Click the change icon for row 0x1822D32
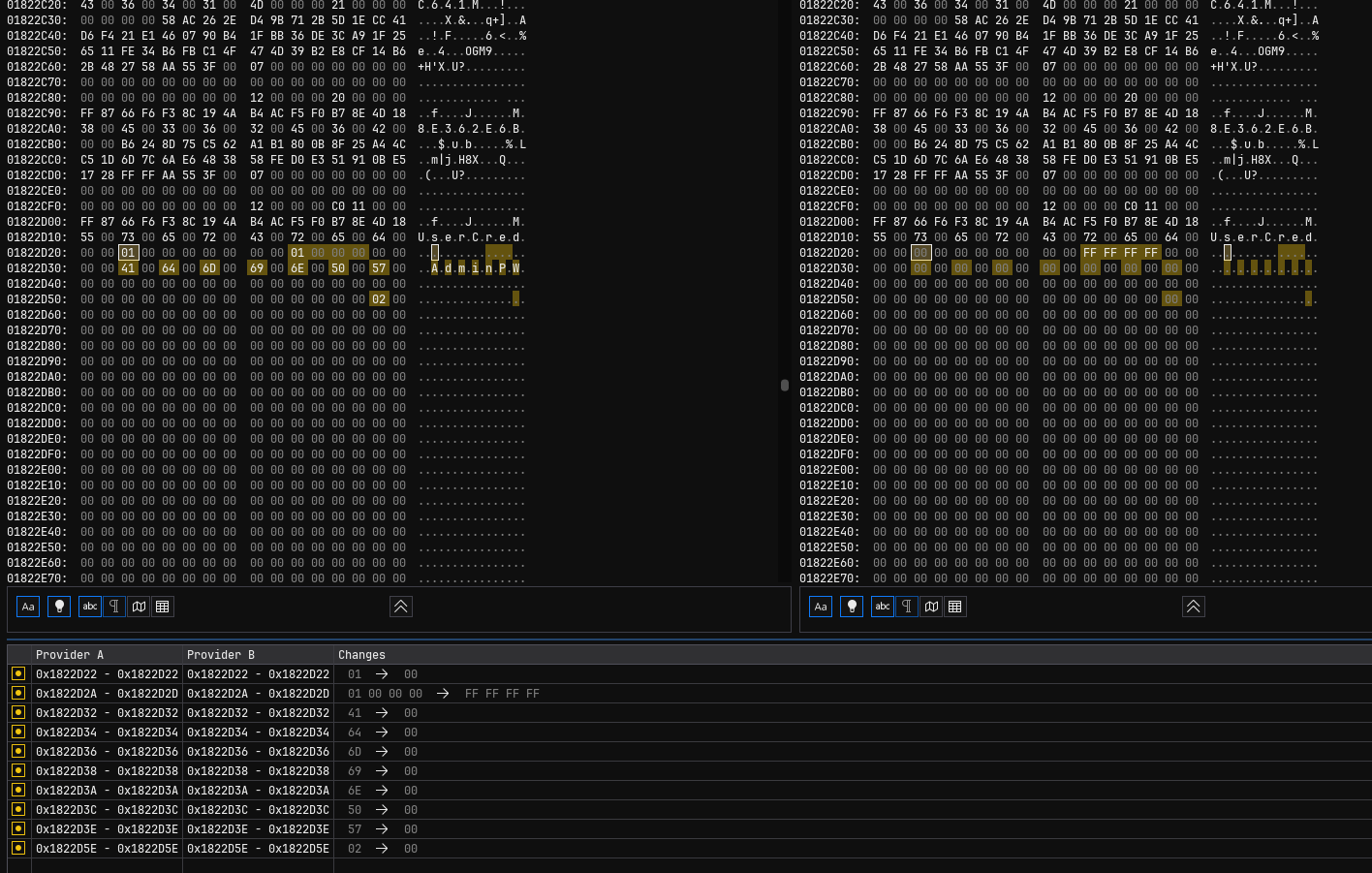Image resolution: width=1372 pixels, height=873 pixels. click(x=18, y=712)
